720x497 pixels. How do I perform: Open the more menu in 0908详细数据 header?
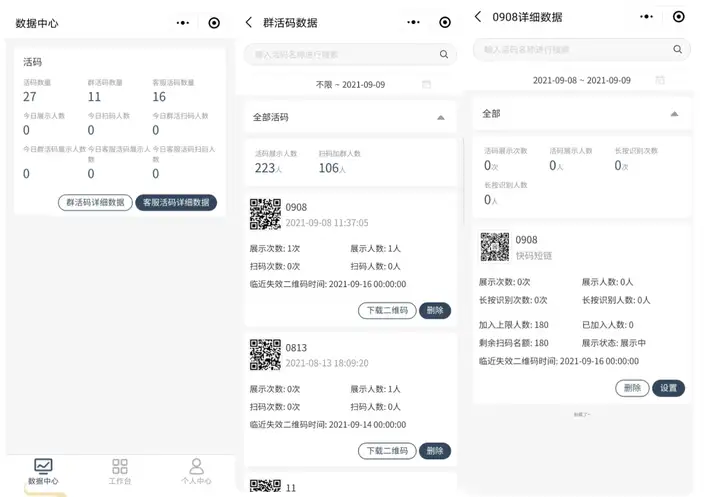(x=647, y=17)
